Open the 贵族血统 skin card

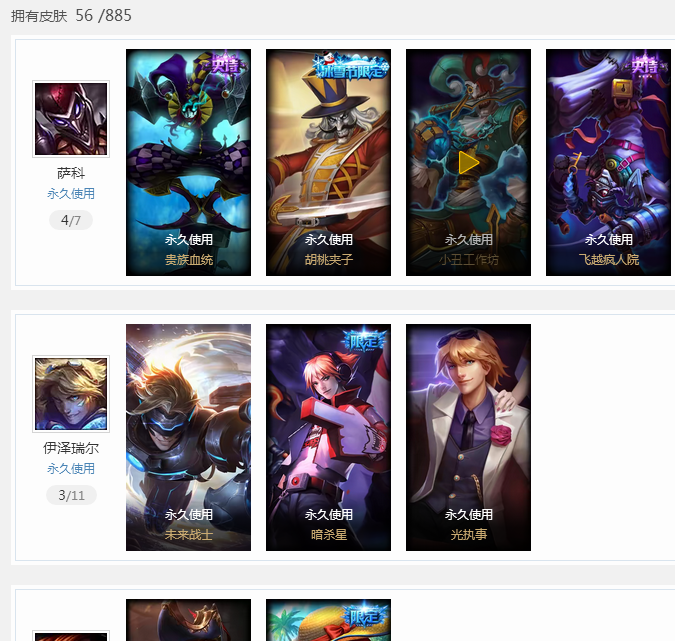189,162
